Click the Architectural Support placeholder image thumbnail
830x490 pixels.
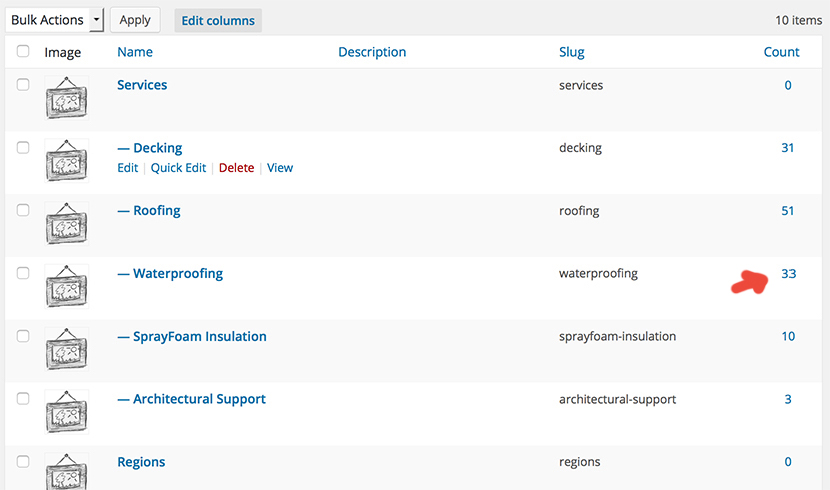(66, 412)
